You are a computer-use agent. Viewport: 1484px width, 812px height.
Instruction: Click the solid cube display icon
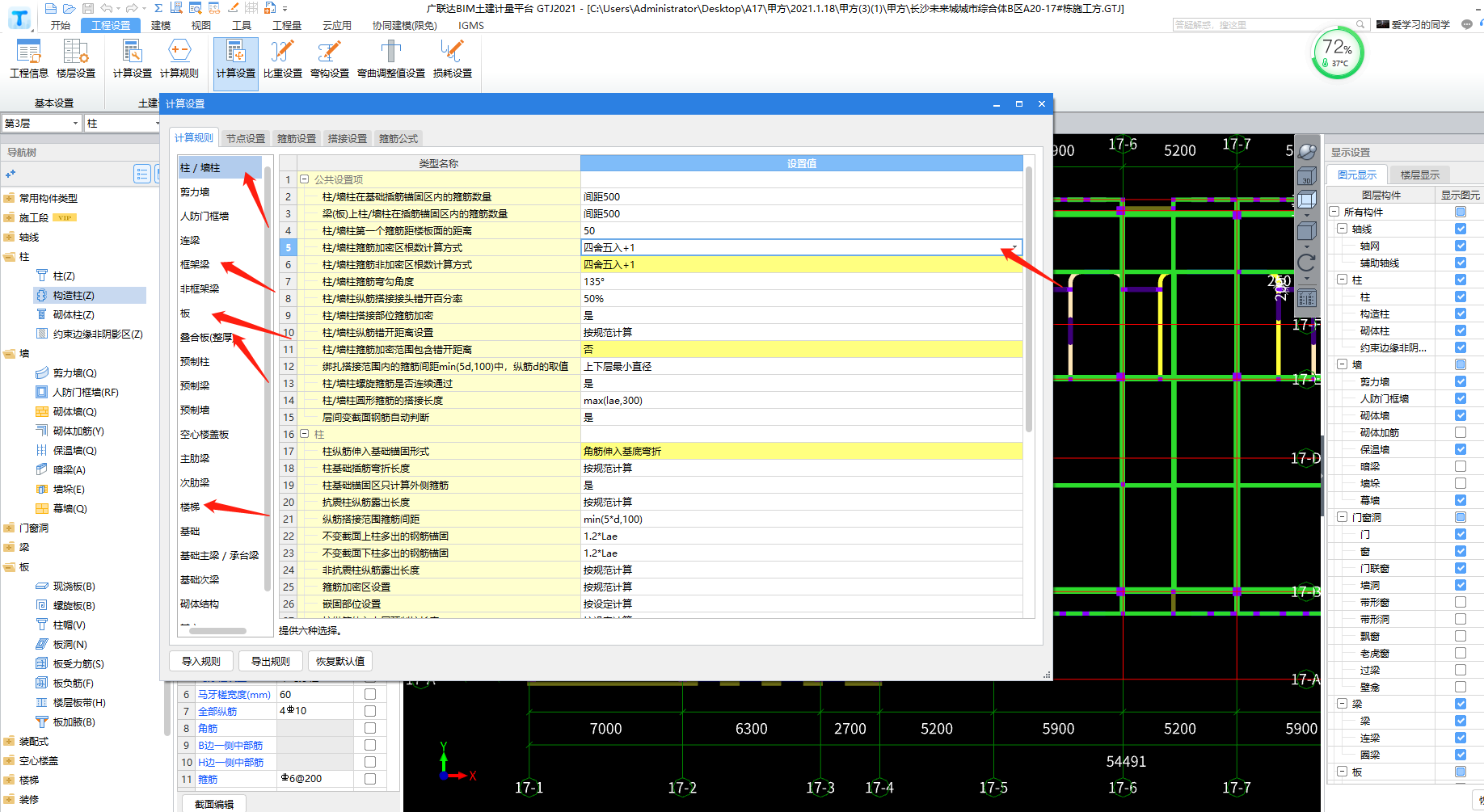point(1307,232)
